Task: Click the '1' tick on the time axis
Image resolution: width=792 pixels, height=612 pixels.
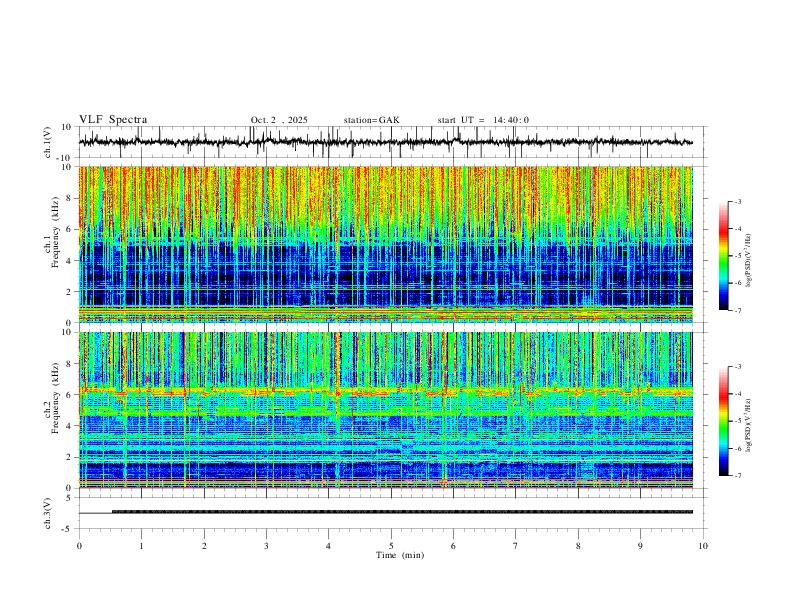Action: [x=141, y=546]
